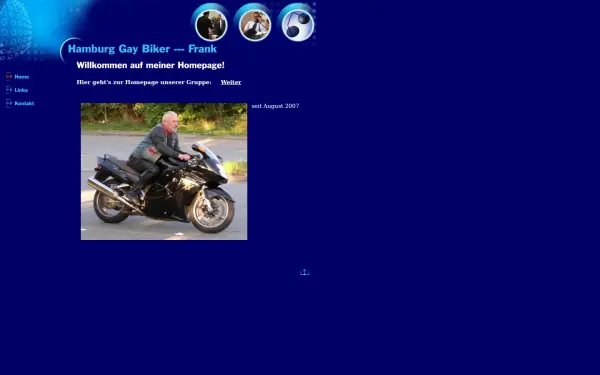Open the Kontakt page
The width and height of the screenshot is (600, 375).
pos(24,103)
